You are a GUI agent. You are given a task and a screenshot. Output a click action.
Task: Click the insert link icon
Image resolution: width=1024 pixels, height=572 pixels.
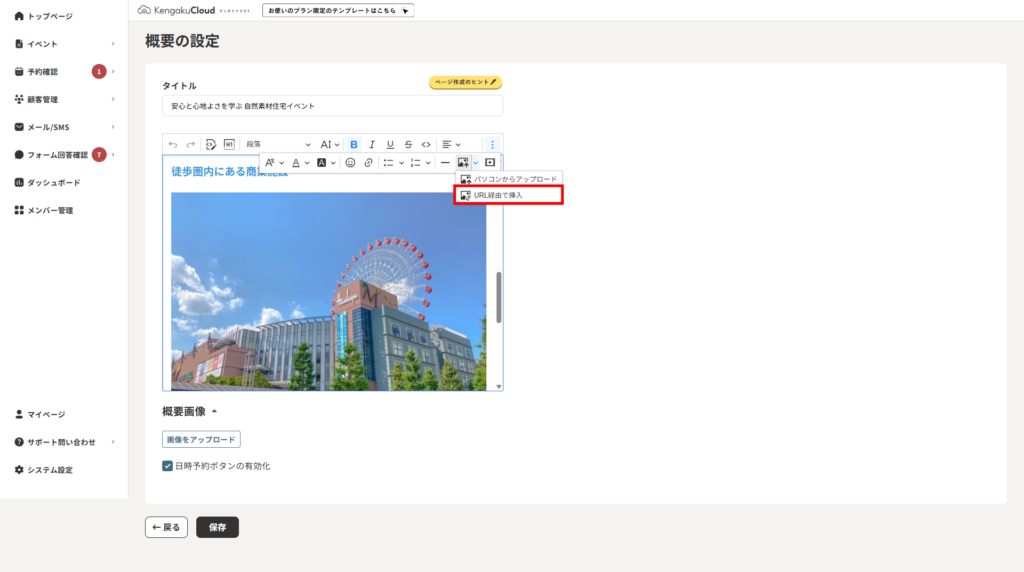pos(368,162)
